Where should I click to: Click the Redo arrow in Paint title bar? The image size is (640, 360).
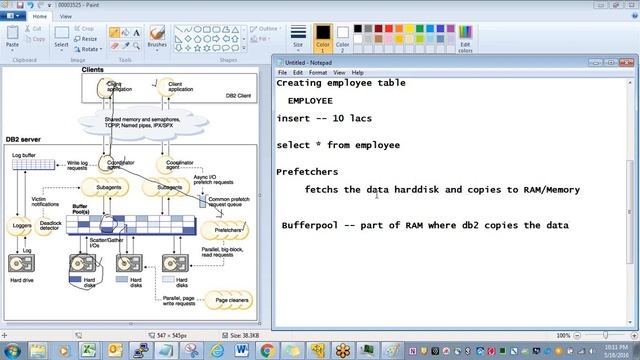pyautogui.click(x=40, y=5)
